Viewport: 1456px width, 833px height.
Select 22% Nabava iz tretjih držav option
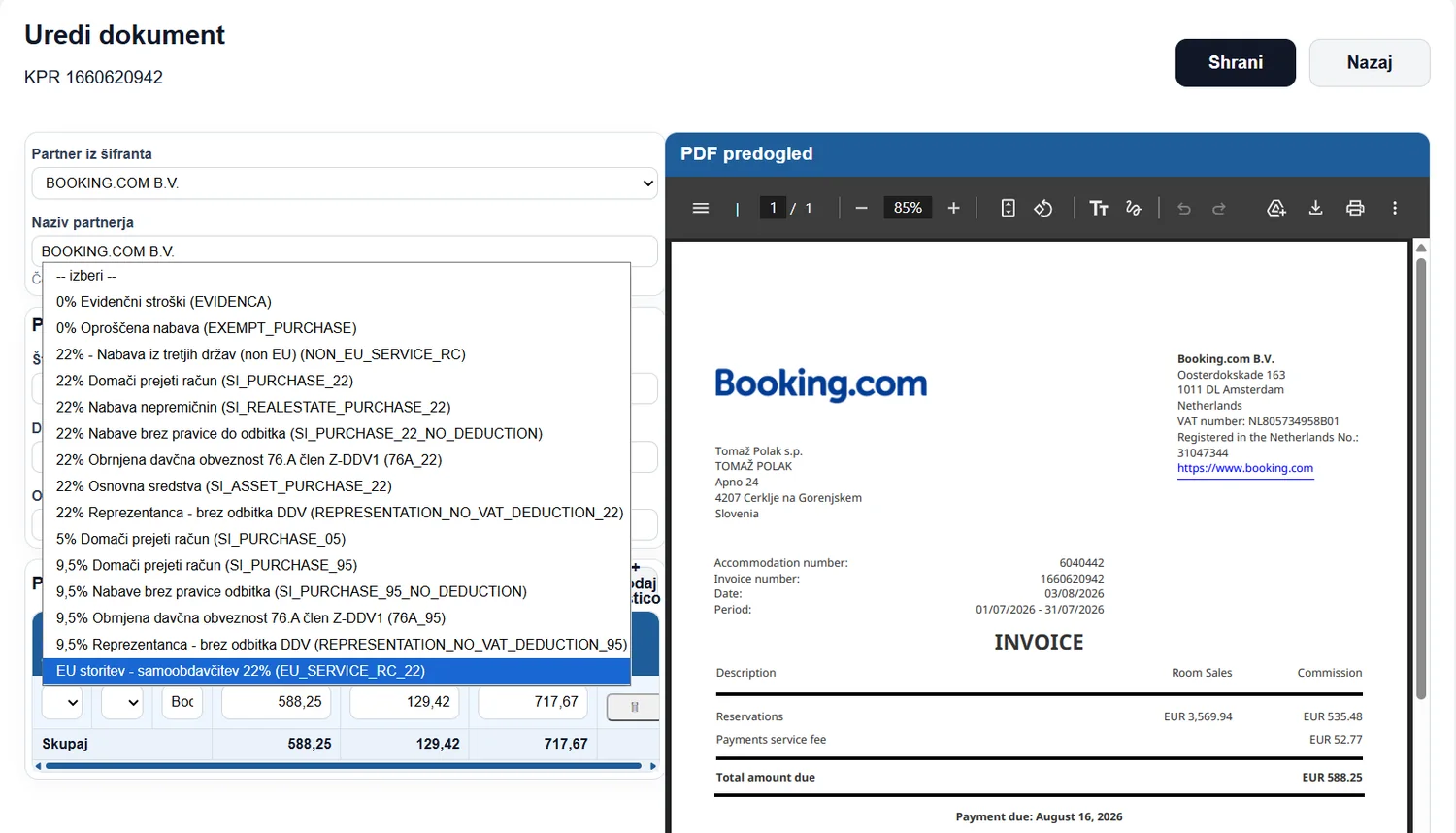point(337,354)
